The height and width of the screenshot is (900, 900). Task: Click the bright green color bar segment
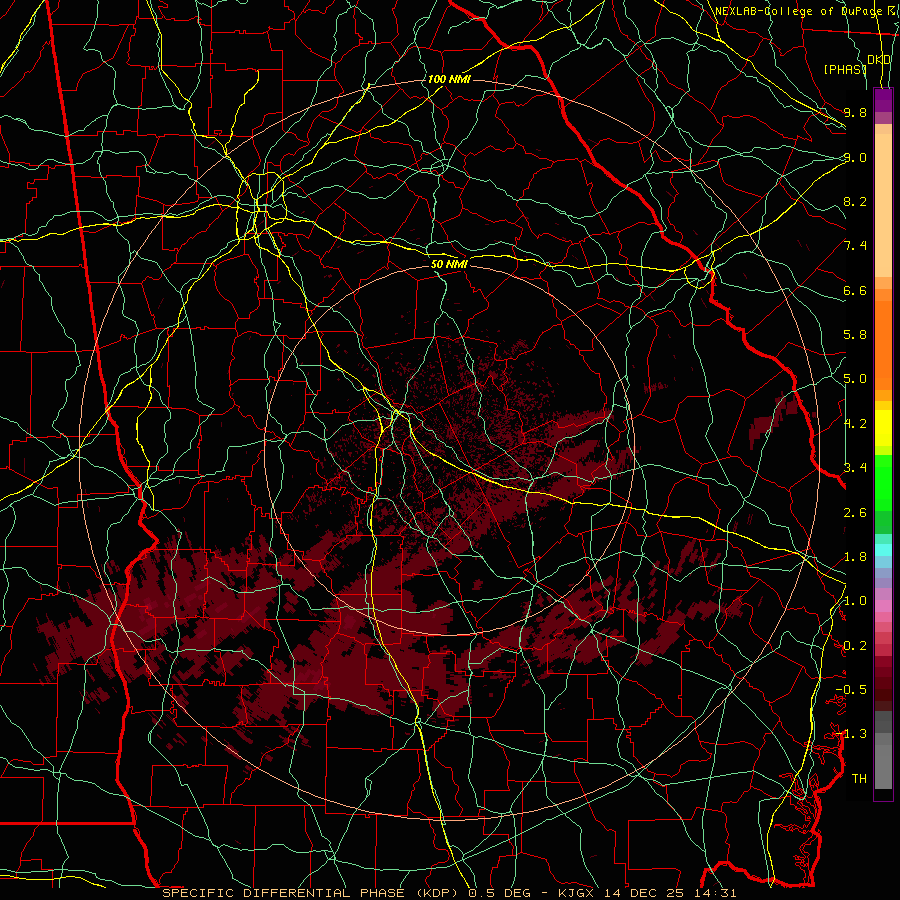[883, 482]
